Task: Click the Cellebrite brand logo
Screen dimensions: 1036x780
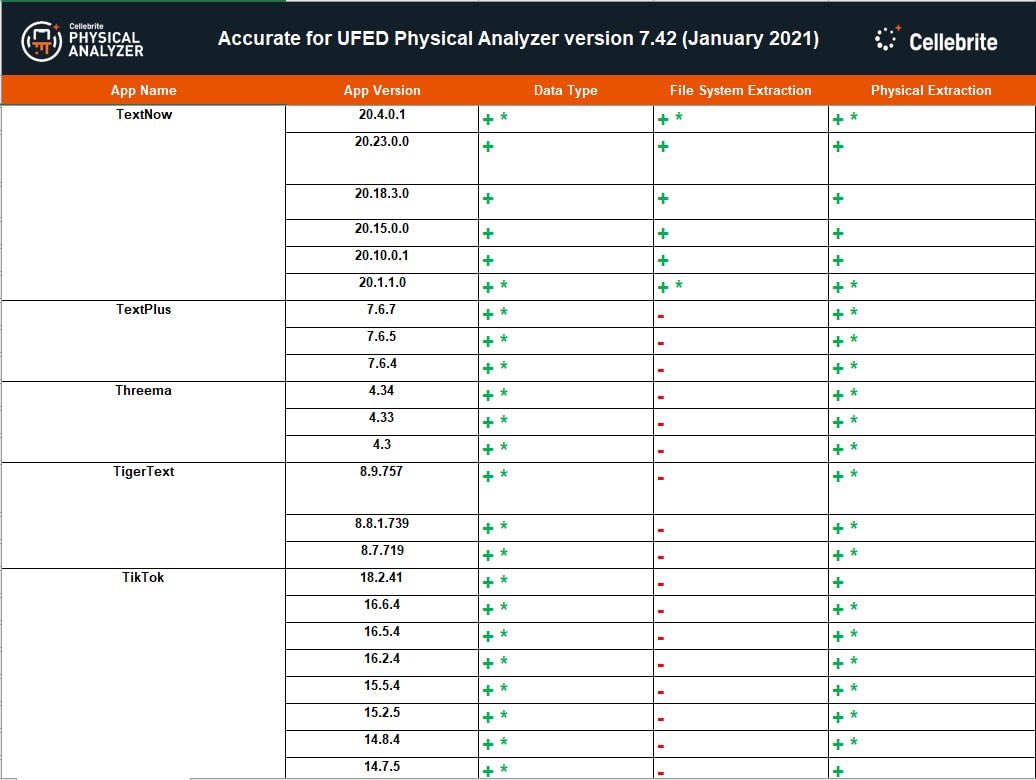Action: pos(936,40)
